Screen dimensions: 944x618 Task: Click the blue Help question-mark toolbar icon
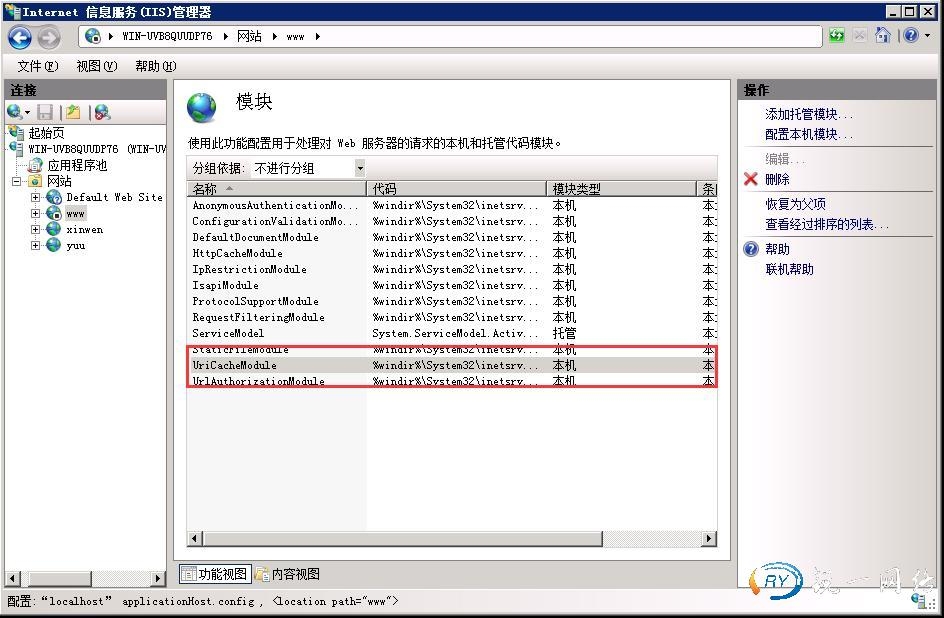(909, 36)
